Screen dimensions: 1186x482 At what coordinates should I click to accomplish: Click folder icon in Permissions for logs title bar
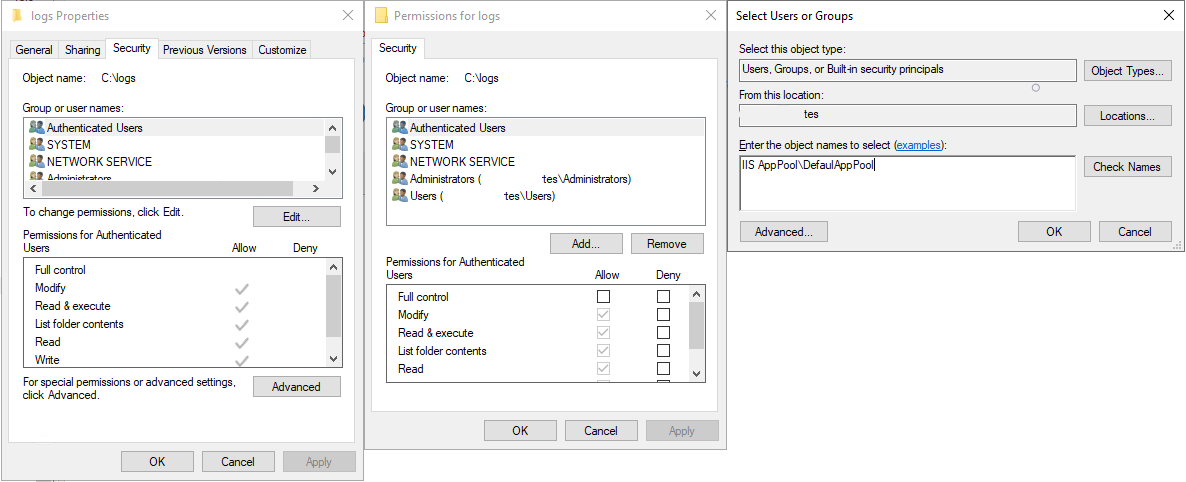(381, 15)
